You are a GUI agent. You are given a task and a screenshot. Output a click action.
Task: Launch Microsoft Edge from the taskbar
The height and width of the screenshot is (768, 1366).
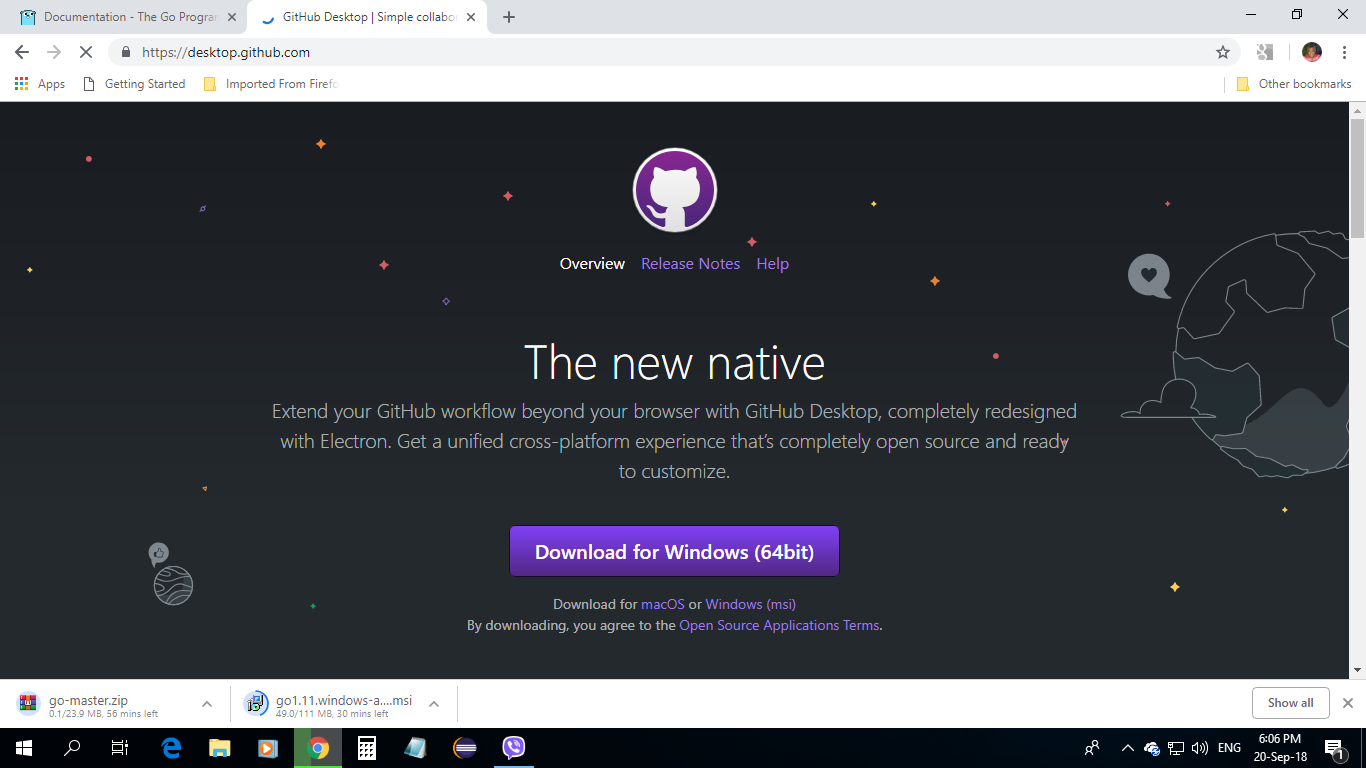(171, 748)
